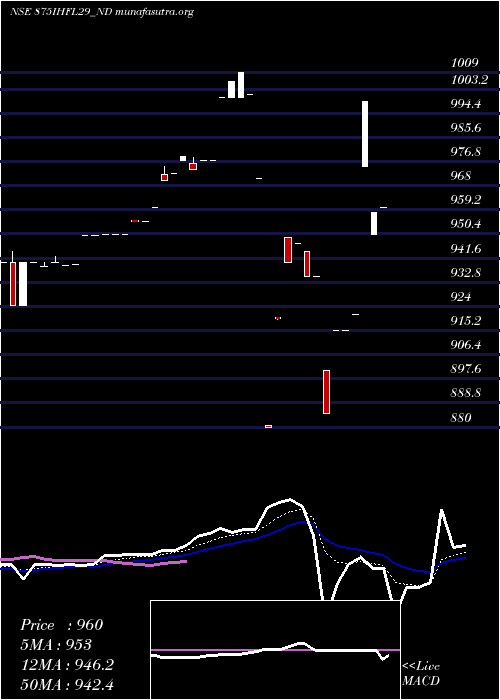Click the tall white candle reaching 994.4

[x=365, y=134]
